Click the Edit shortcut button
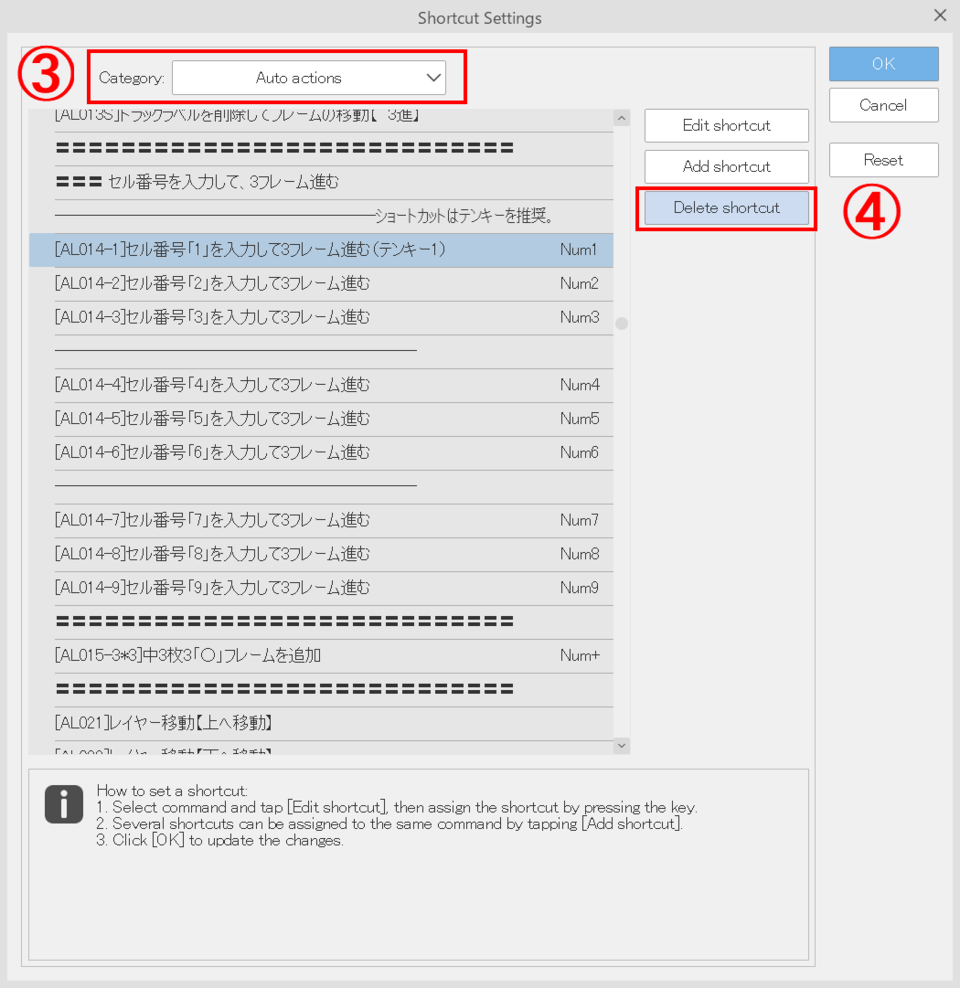 pyautogui.click(x=726, y=125)
